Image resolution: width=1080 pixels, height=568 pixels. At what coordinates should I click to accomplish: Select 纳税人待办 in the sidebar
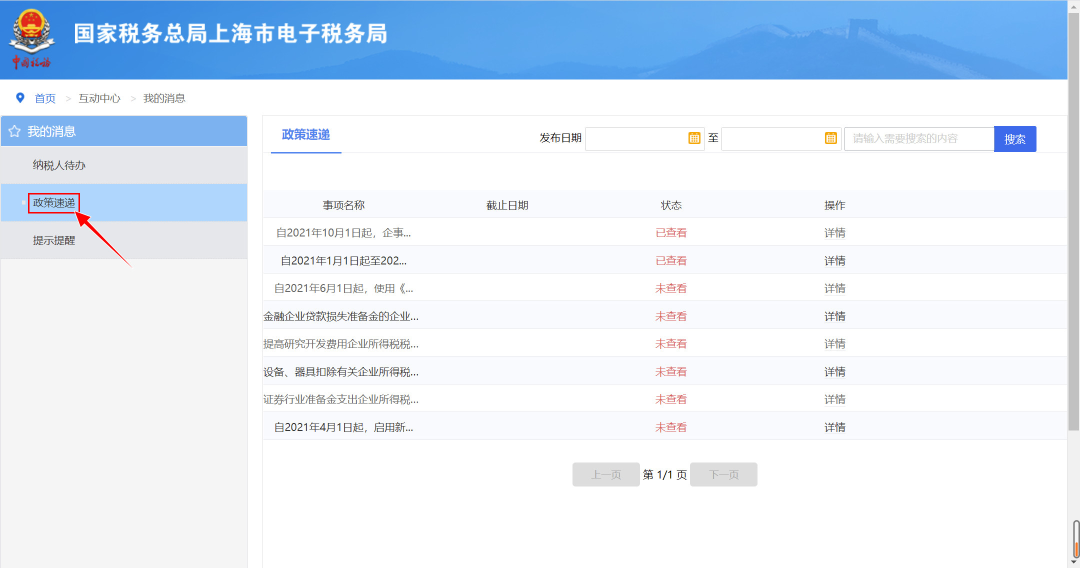[66, 165]
